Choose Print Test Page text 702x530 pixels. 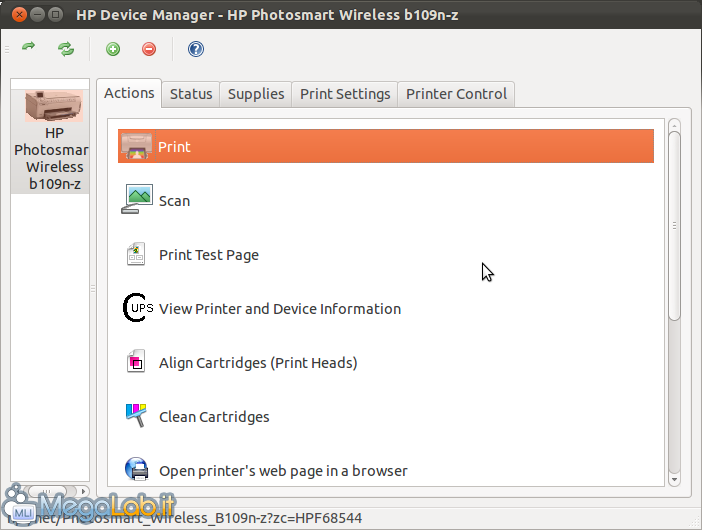click(x=209, y=255)
